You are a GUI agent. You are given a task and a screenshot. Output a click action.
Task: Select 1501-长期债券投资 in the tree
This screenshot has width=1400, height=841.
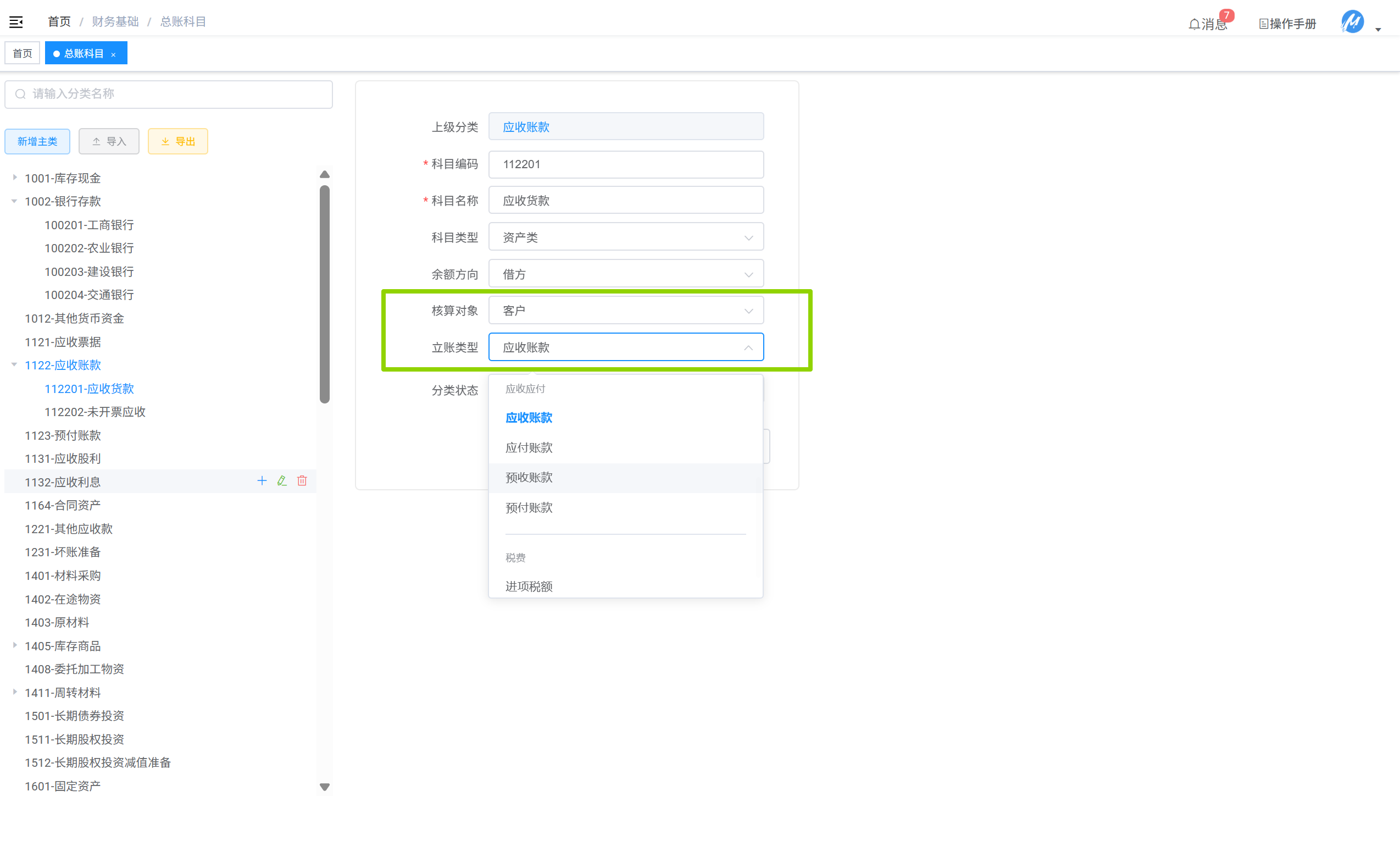[x=74, y=716]
